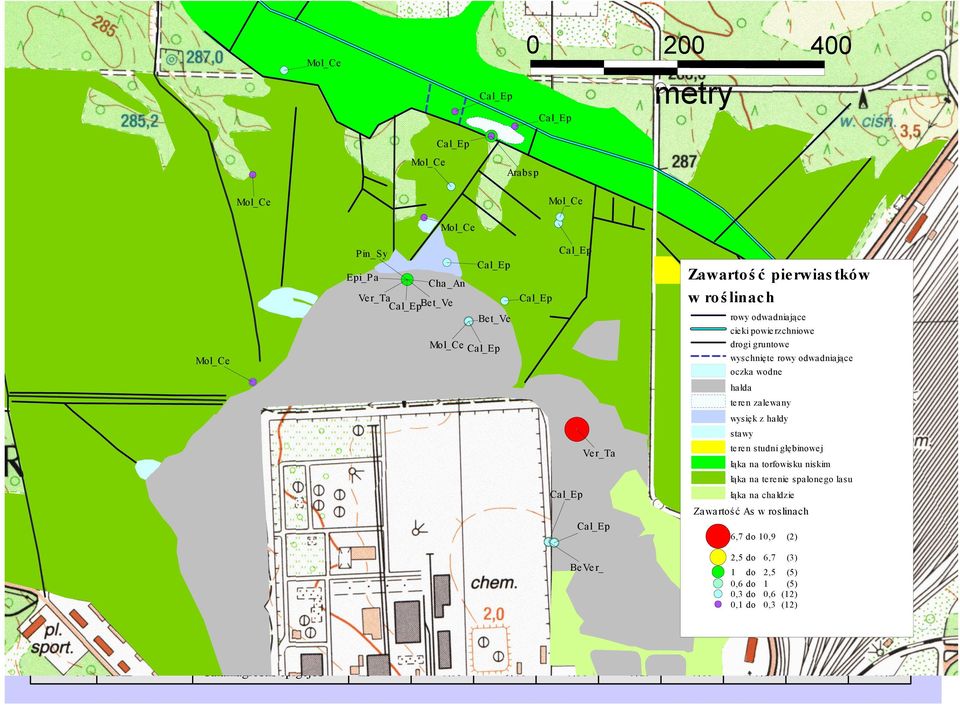Click the 'Arabsp' plant label
The image size is (960, 705).
[x=523, y=173]
